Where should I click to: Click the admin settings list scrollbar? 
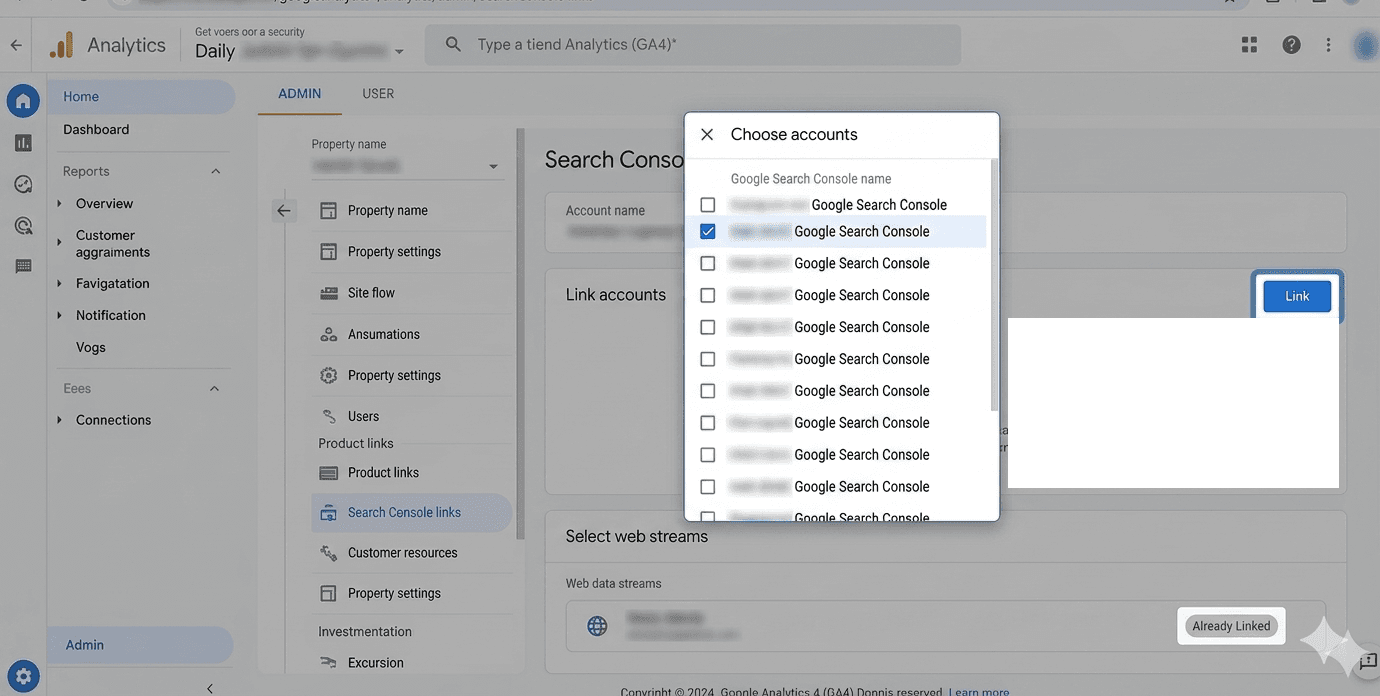click(x=520, y=334)
